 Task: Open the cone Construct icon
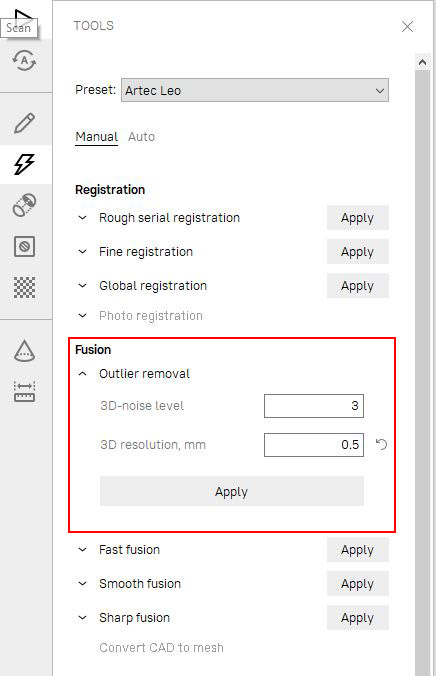24,351
